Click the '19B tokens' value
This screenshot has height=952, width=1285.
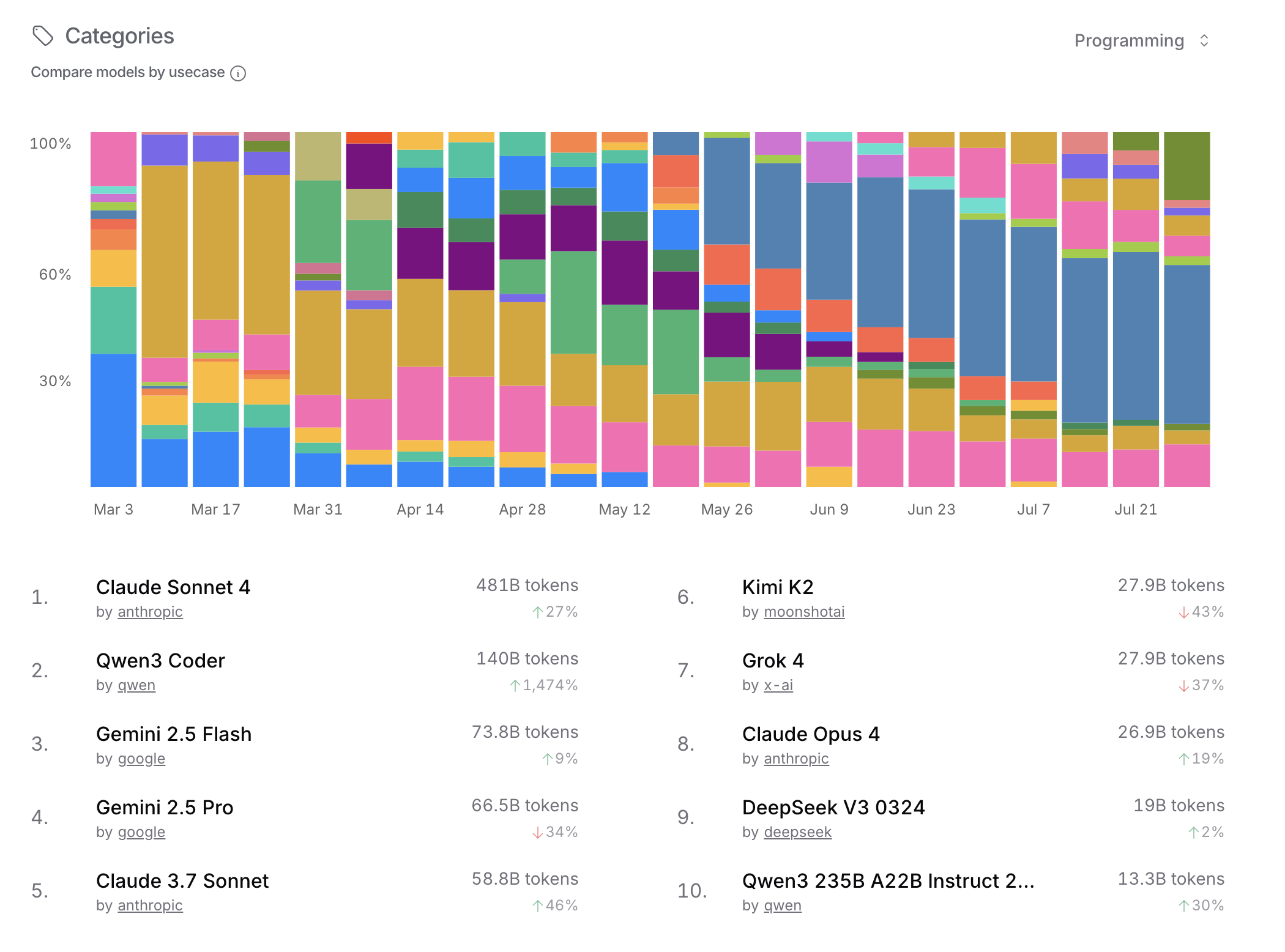[x=1179, y=806]
